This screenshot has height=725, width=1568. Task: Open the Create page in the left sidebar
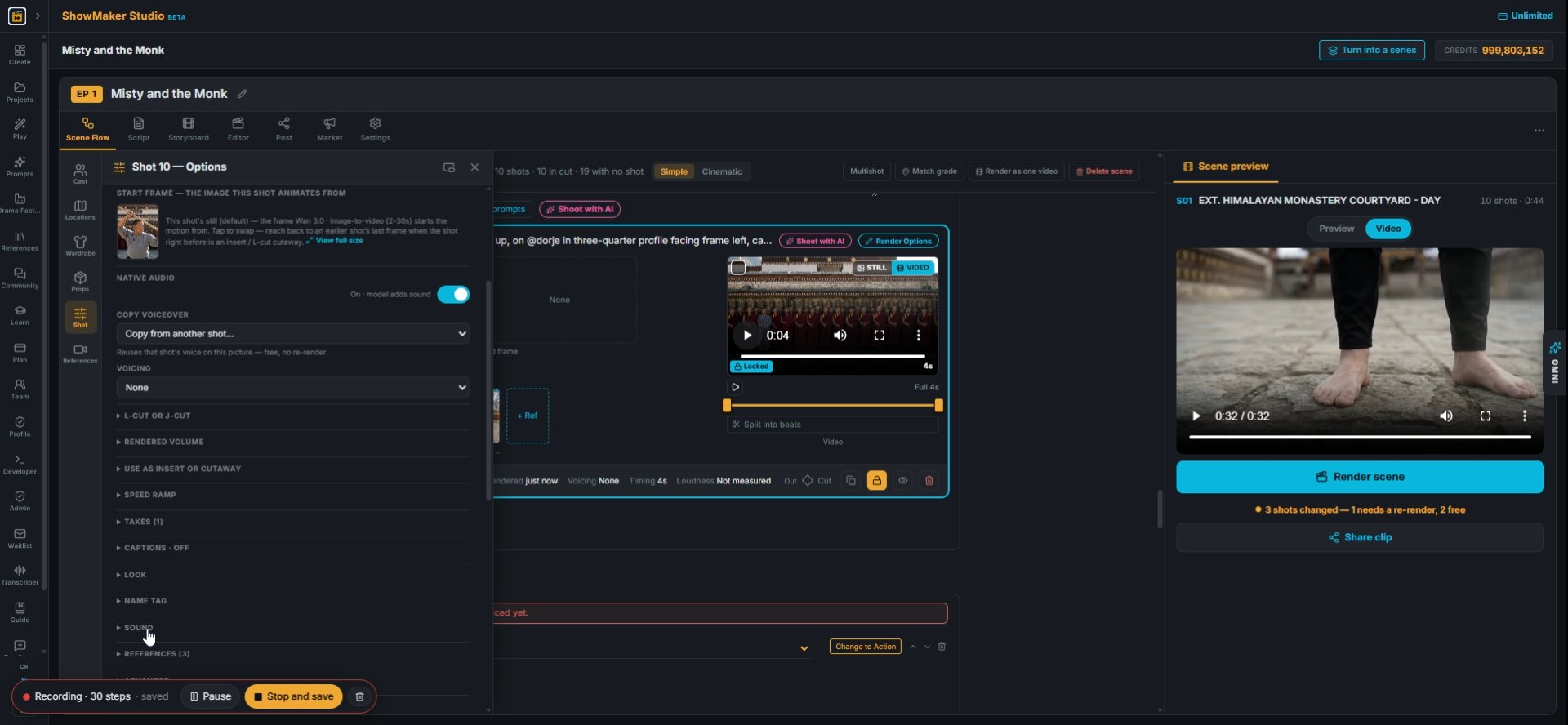coord(20,55)
